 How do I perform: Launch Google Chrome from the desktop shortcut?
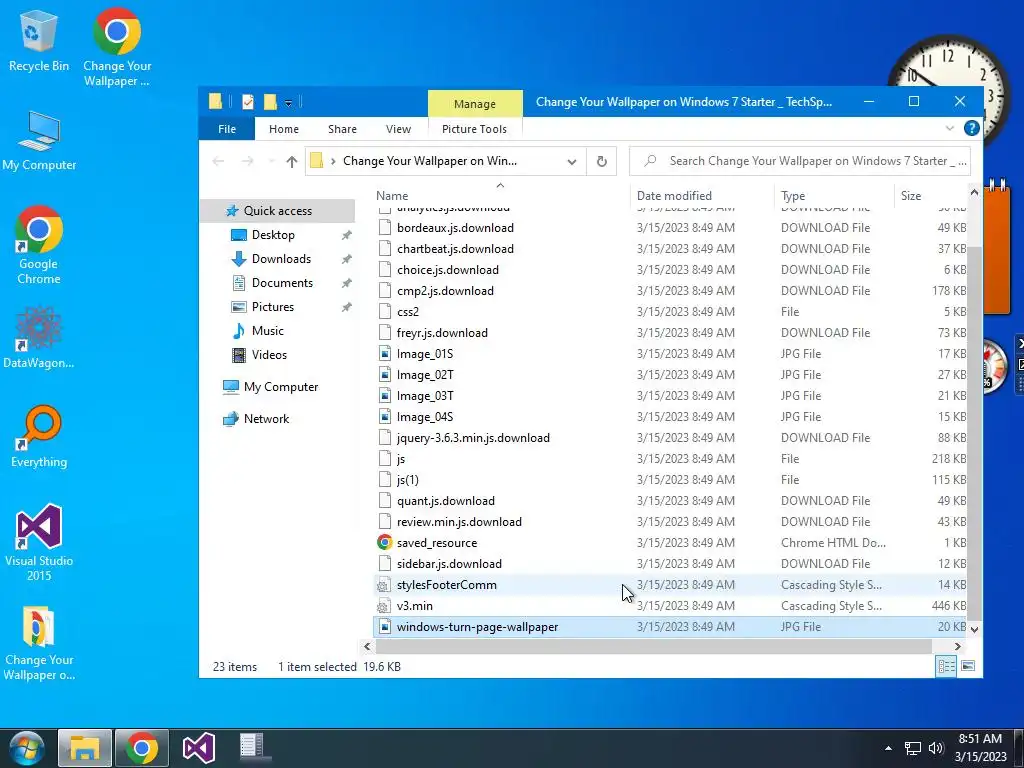[39, 246]
